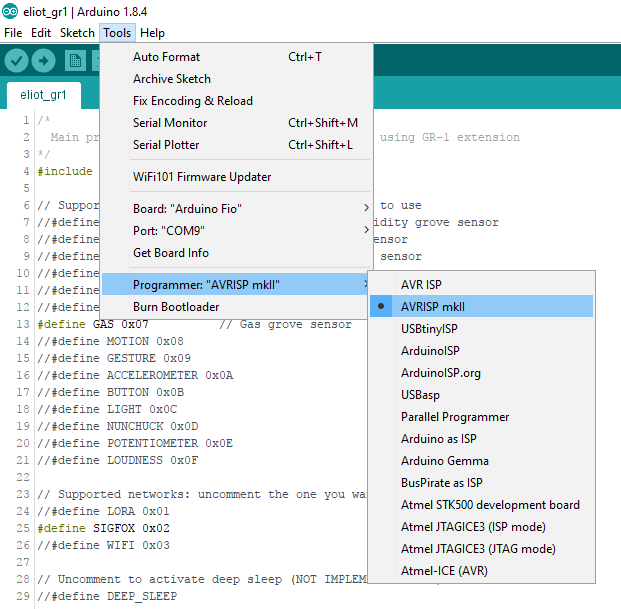Click comment 'using GR-1 extension'
This screenshot has width=621, height=609.
(450, 137)
